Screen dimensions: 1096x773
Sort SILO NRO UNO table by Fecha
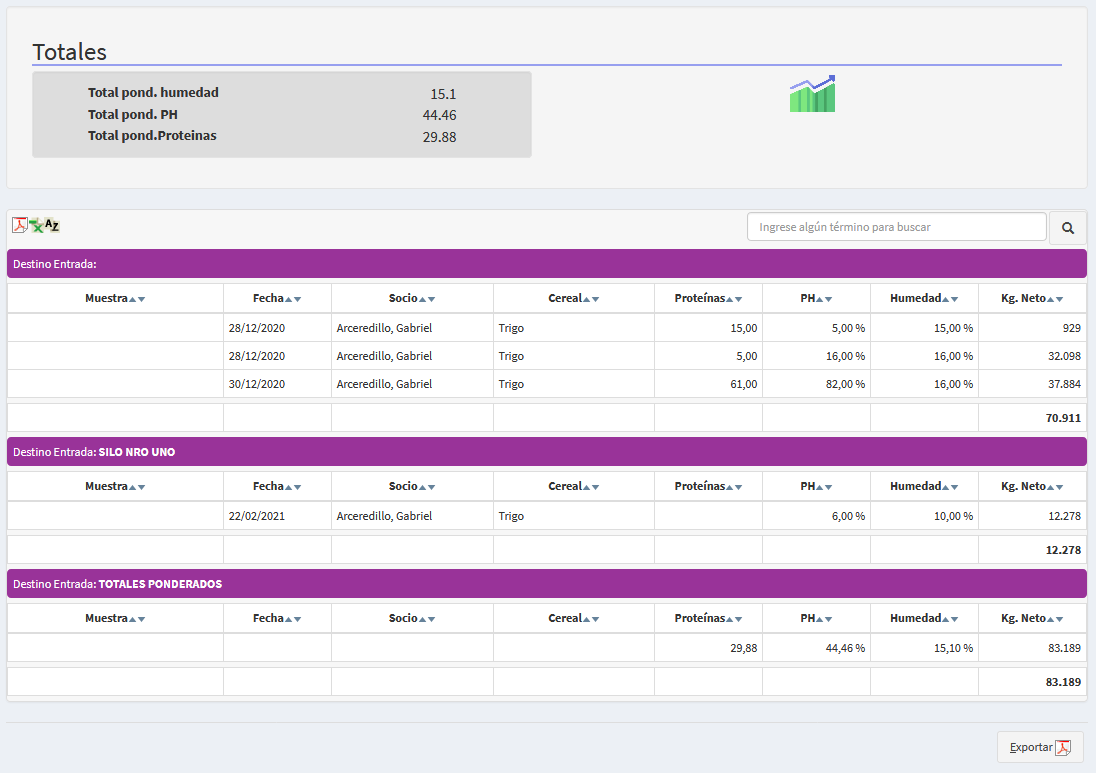coord(276,486)
